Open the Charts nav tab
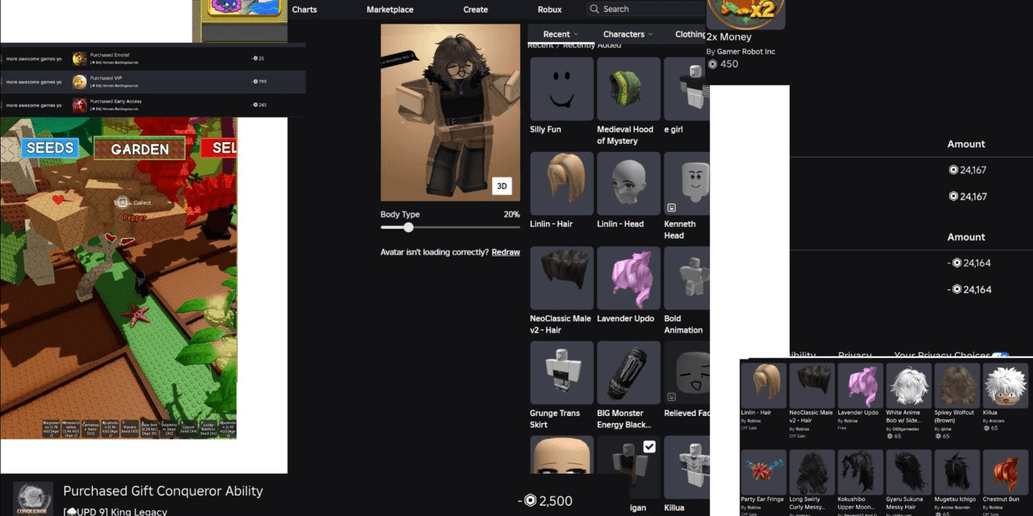The width and height of the screenshot is (1033, 516). pos(304,9)
